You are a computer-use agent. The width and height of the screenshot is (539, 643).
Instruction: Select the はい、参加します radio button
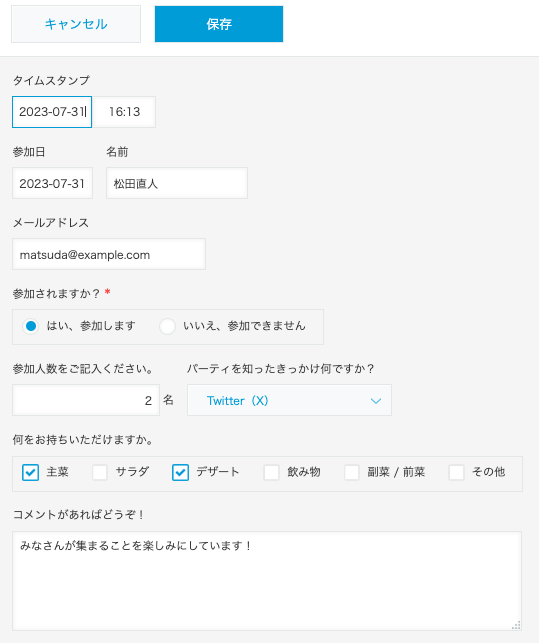[x=31, y=326]
